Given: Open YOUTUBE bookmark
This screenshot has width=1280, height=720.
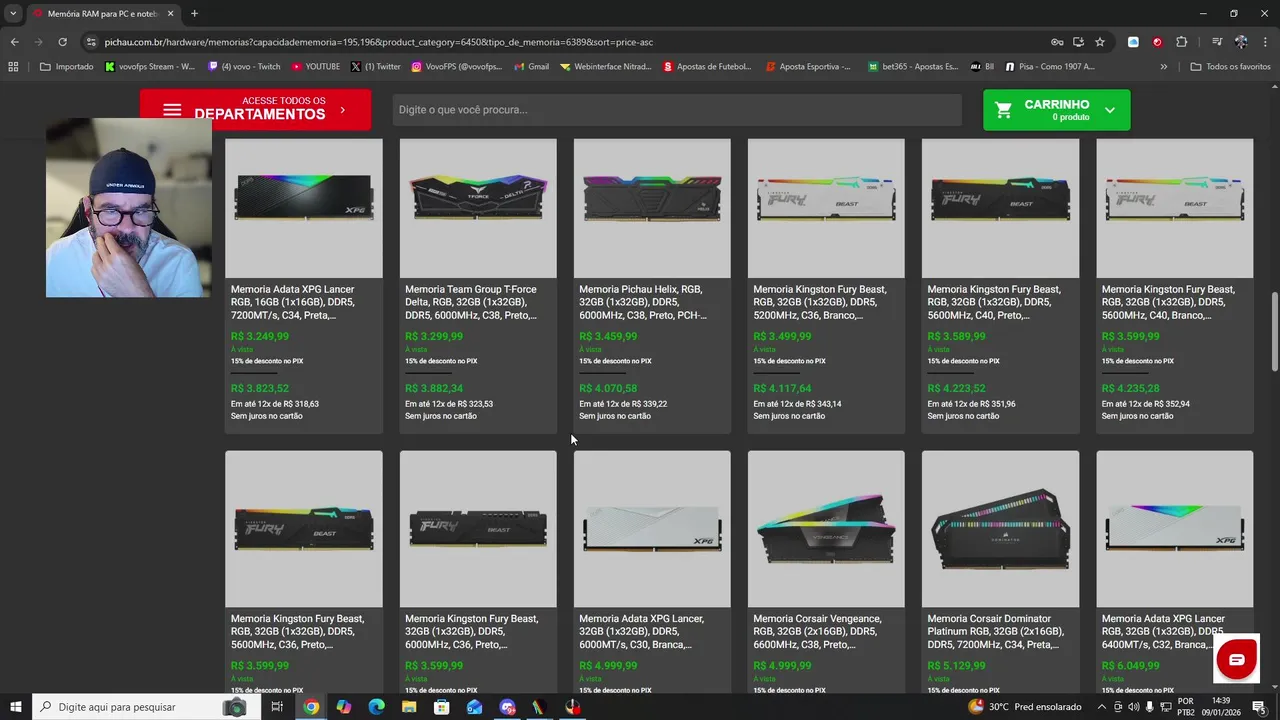Looking at the screenshot, I should coord(315,67).
